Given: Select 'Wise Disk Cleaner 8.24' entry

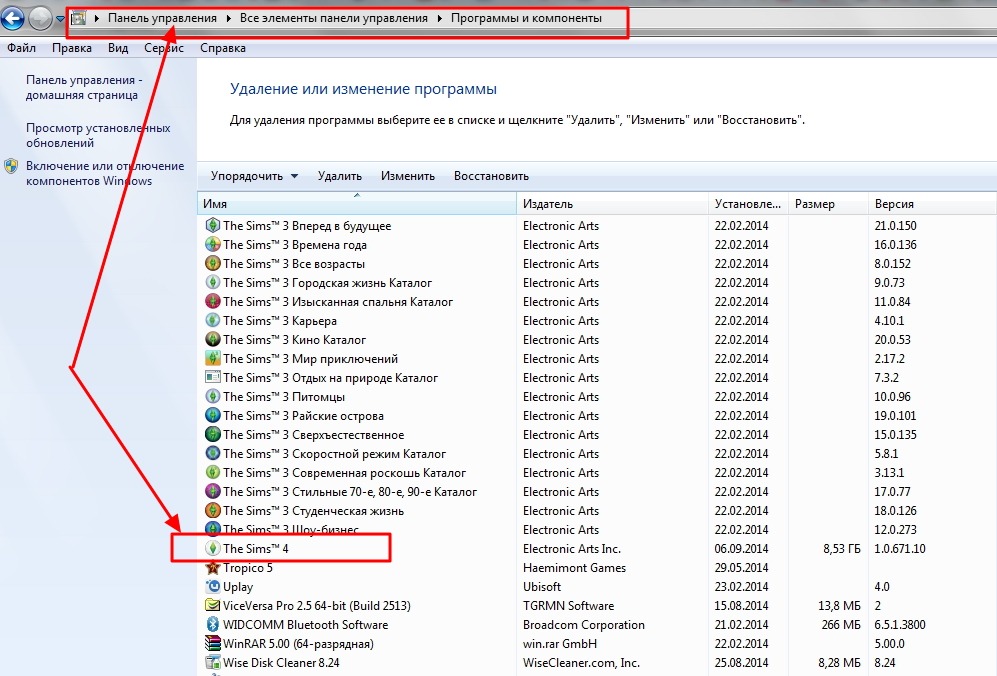Looking at the screenshot, I should 281,663.
